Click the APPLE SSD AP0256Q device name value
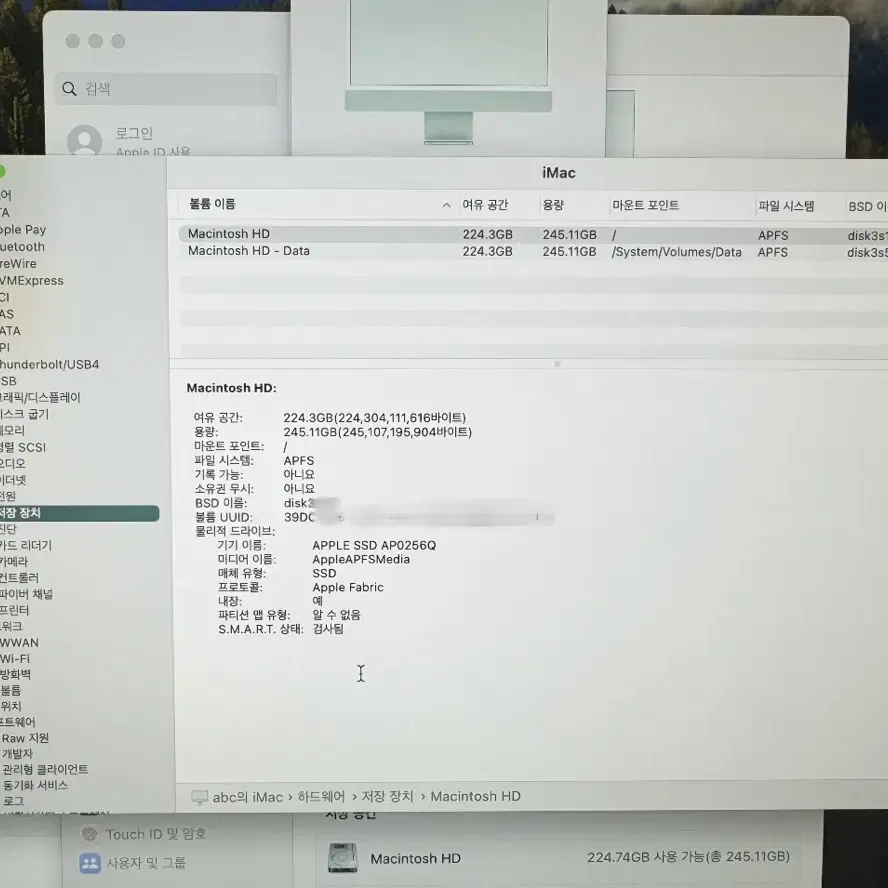888x888 pixels. pos(374,545)
